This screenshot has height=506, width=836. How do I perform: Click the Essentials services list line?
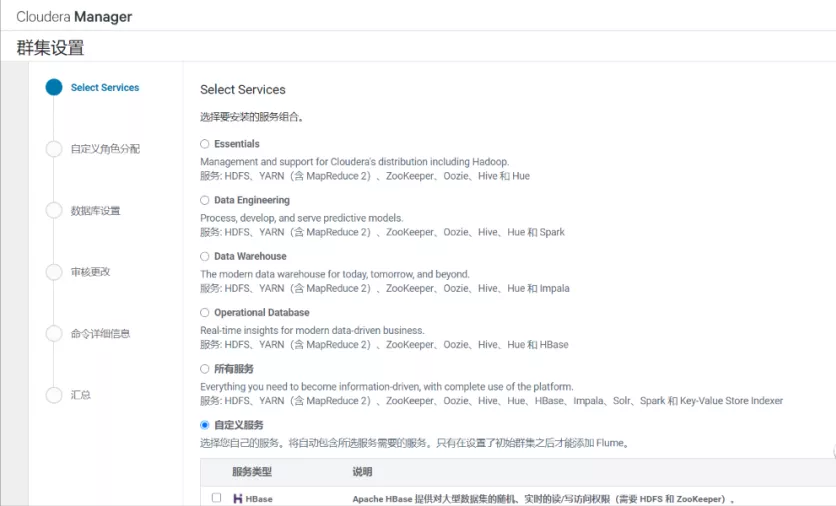[x=365, y=176]
